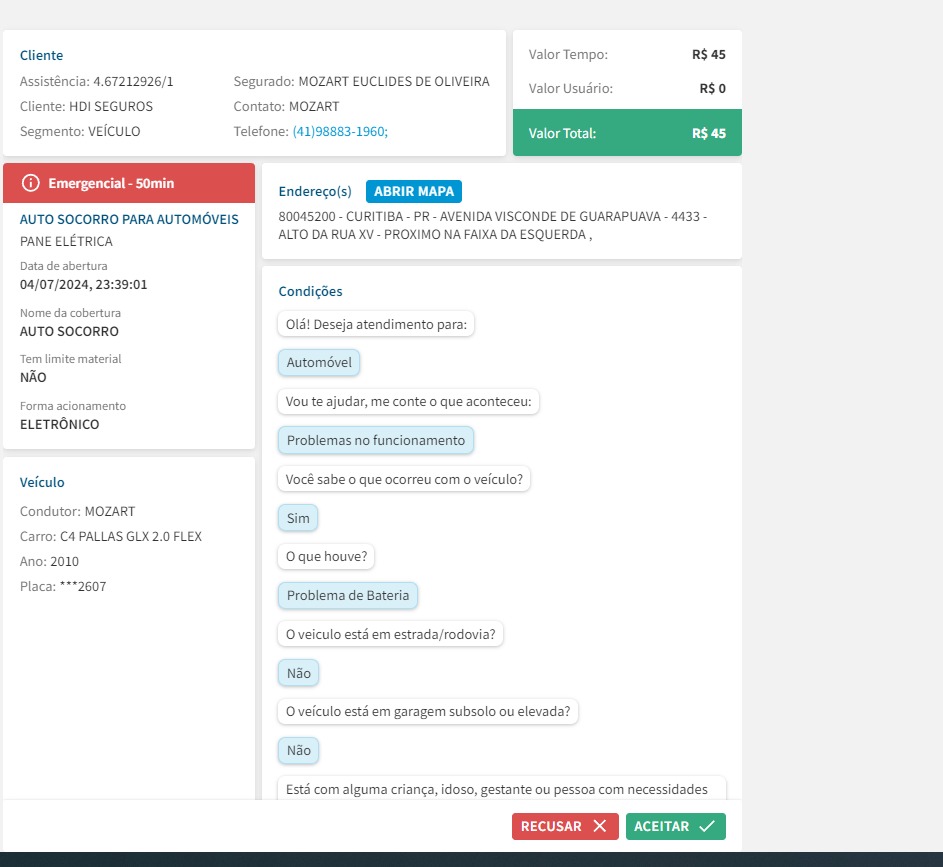Accept the service with ACEITAR button
Screen dimensions: 943x867
675,826
